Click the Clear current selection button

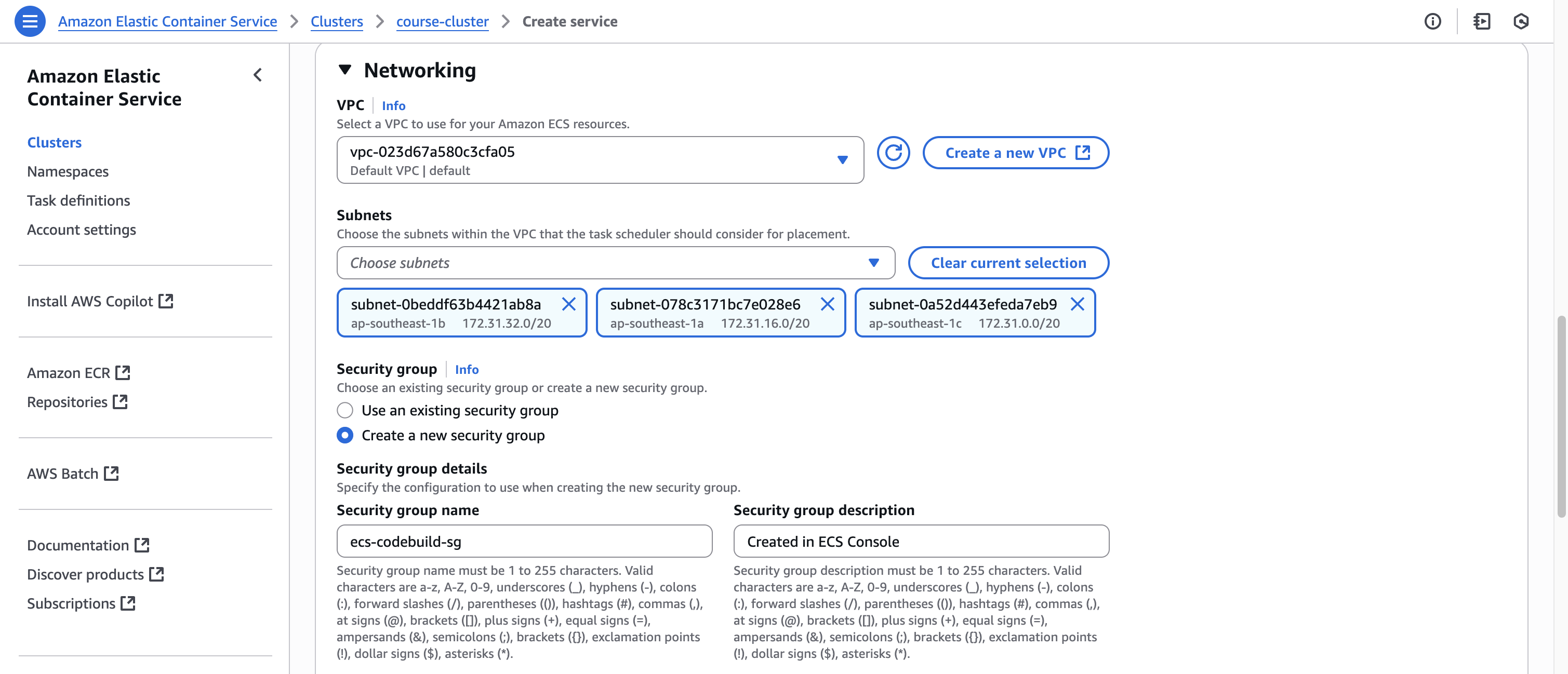(1008, 263)
